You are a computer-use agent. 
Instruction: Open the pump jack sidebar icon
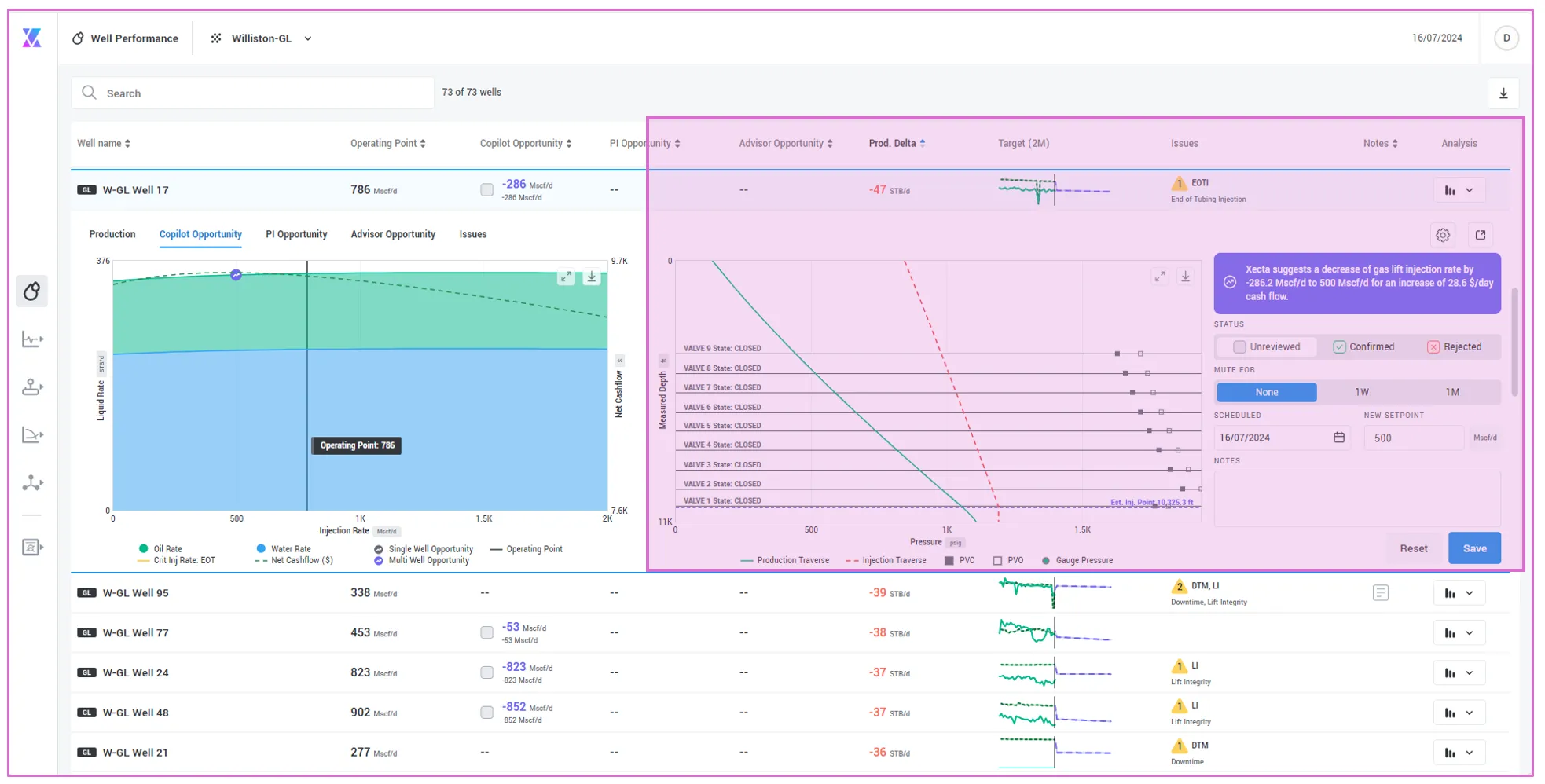31,387
